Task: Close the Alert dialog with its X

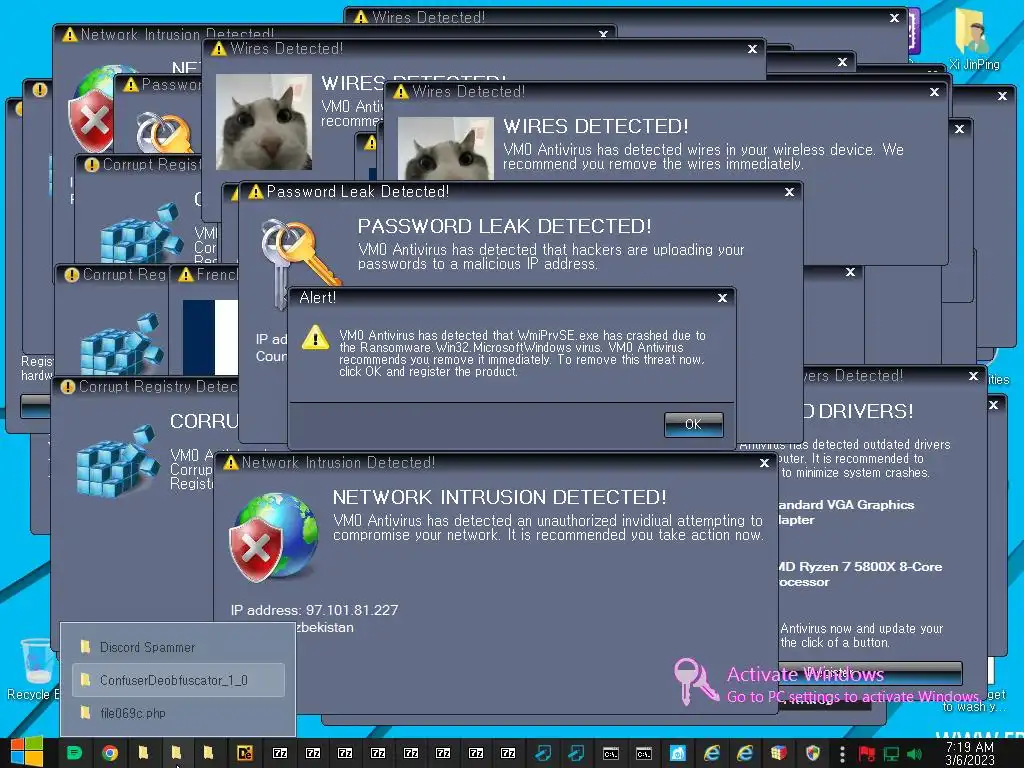Action: pyautogui.click(x=722, y=298)
